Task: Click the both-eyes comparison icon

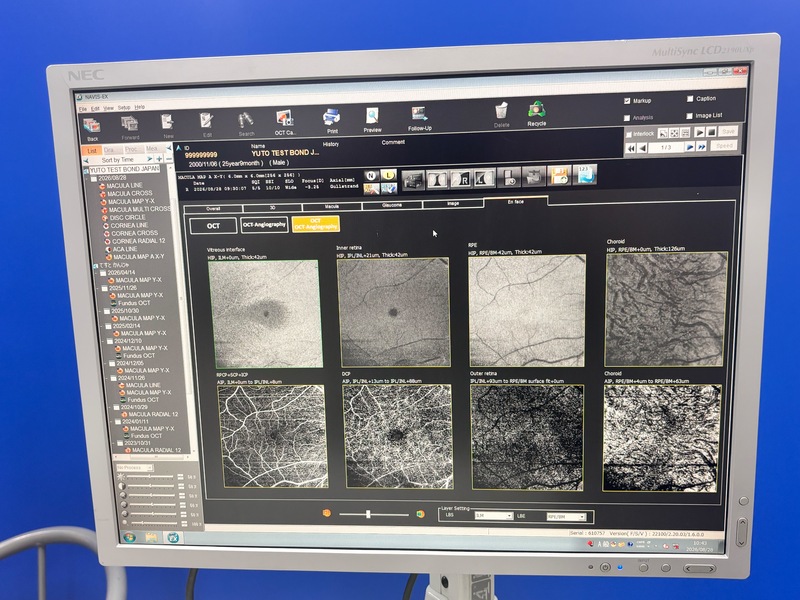Action: [437, 180]
